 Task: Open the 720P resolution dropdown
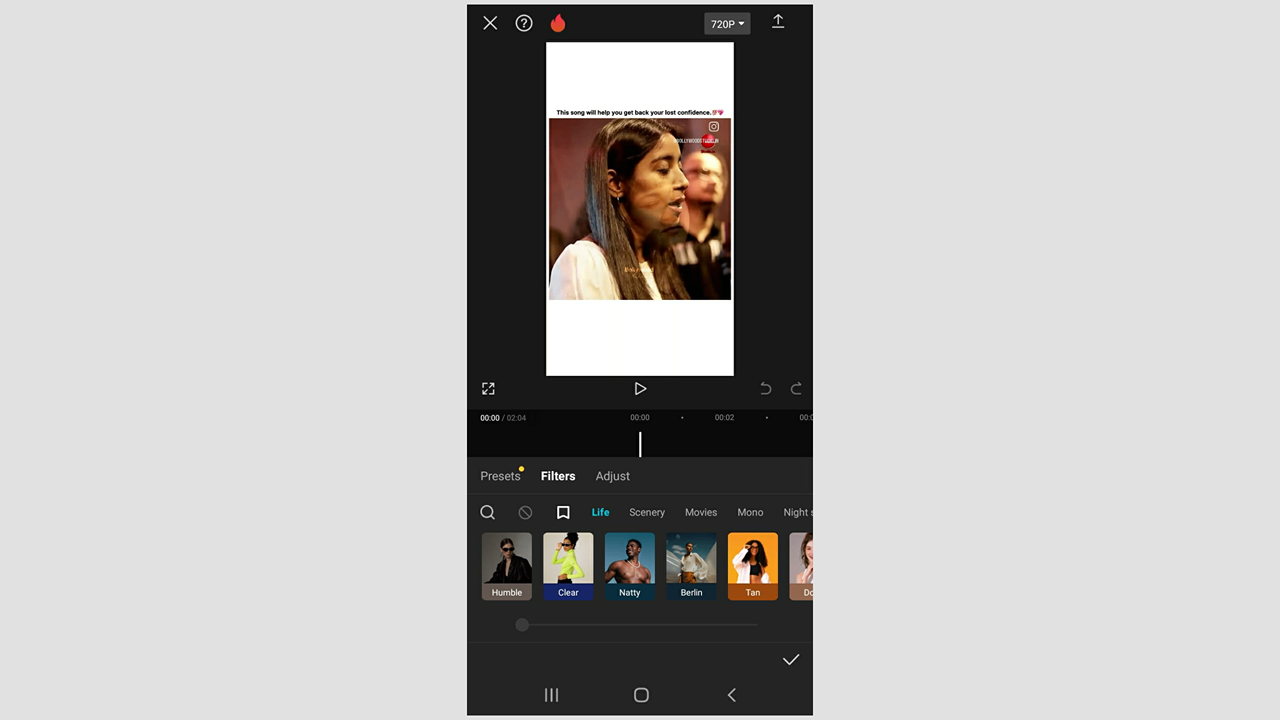727,23
